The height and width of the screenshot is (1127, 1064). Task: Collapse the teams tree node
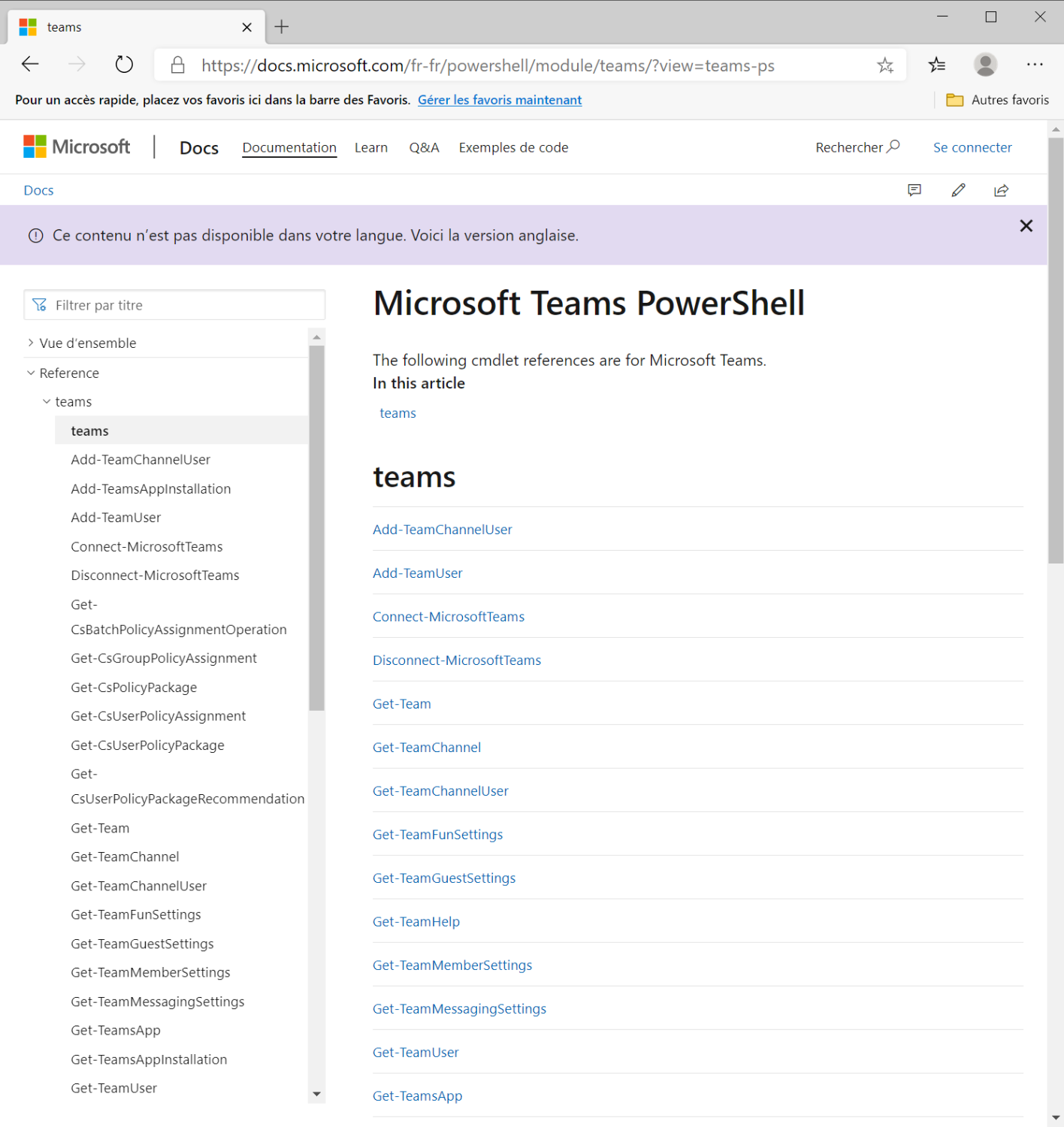point(47,401)
